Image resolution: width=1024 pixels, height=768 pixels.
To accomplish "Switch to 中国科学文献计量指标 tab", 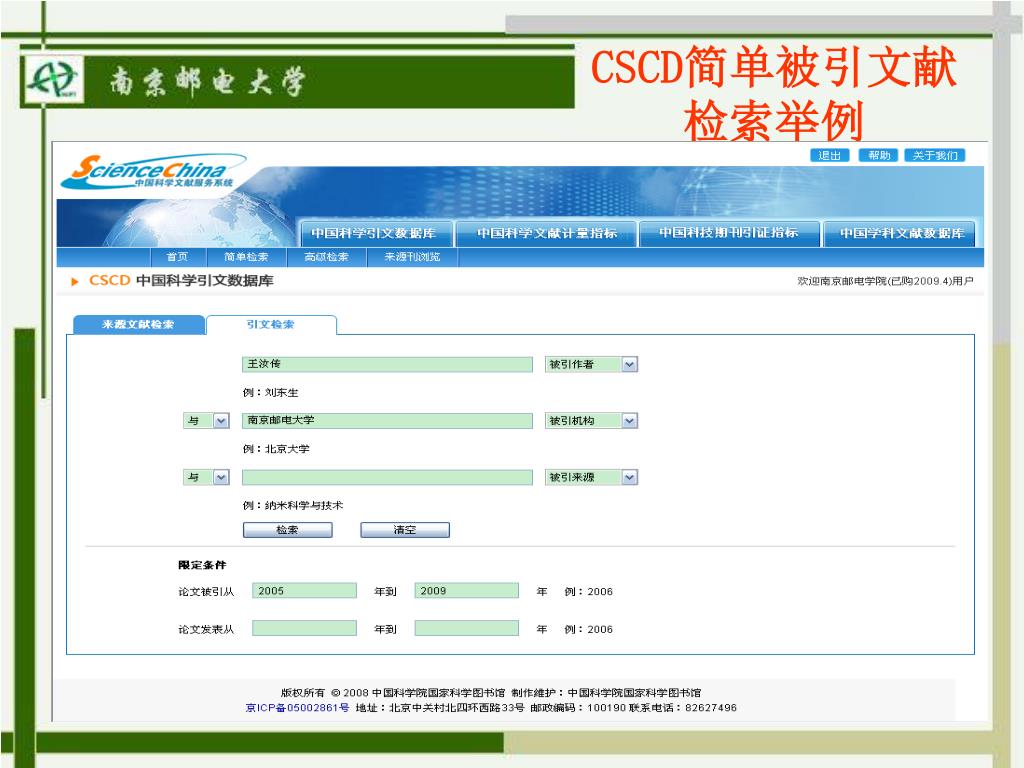I will click(547, 233).
